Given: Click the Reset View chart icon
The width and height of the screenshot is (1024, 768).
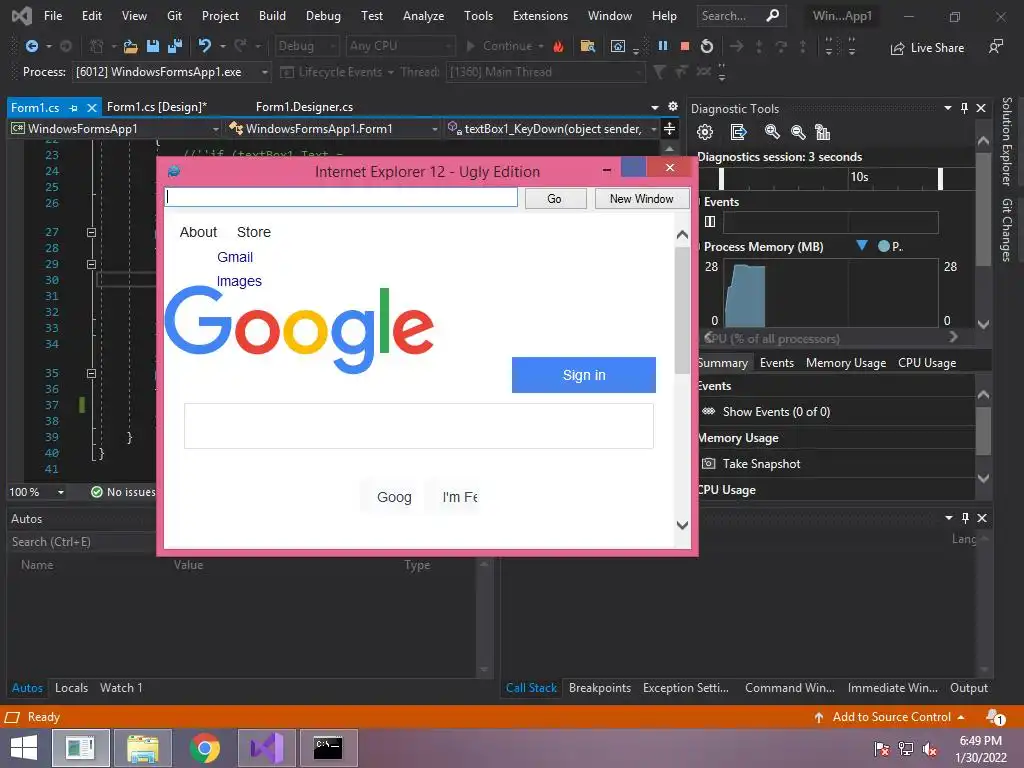Looking at the screenshot, I should pyautogui.click(x=823, y=133).
